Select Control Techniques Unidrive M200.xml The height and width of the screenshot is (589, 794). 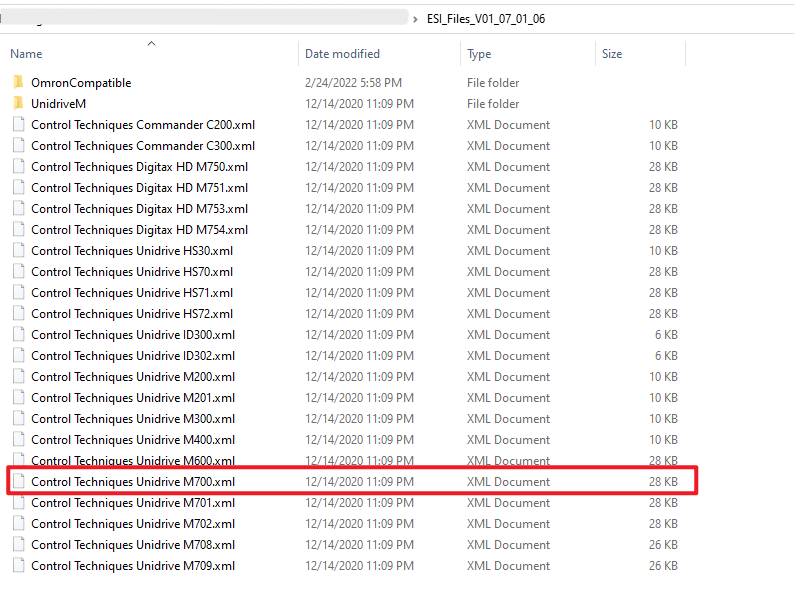click(133, 377)
